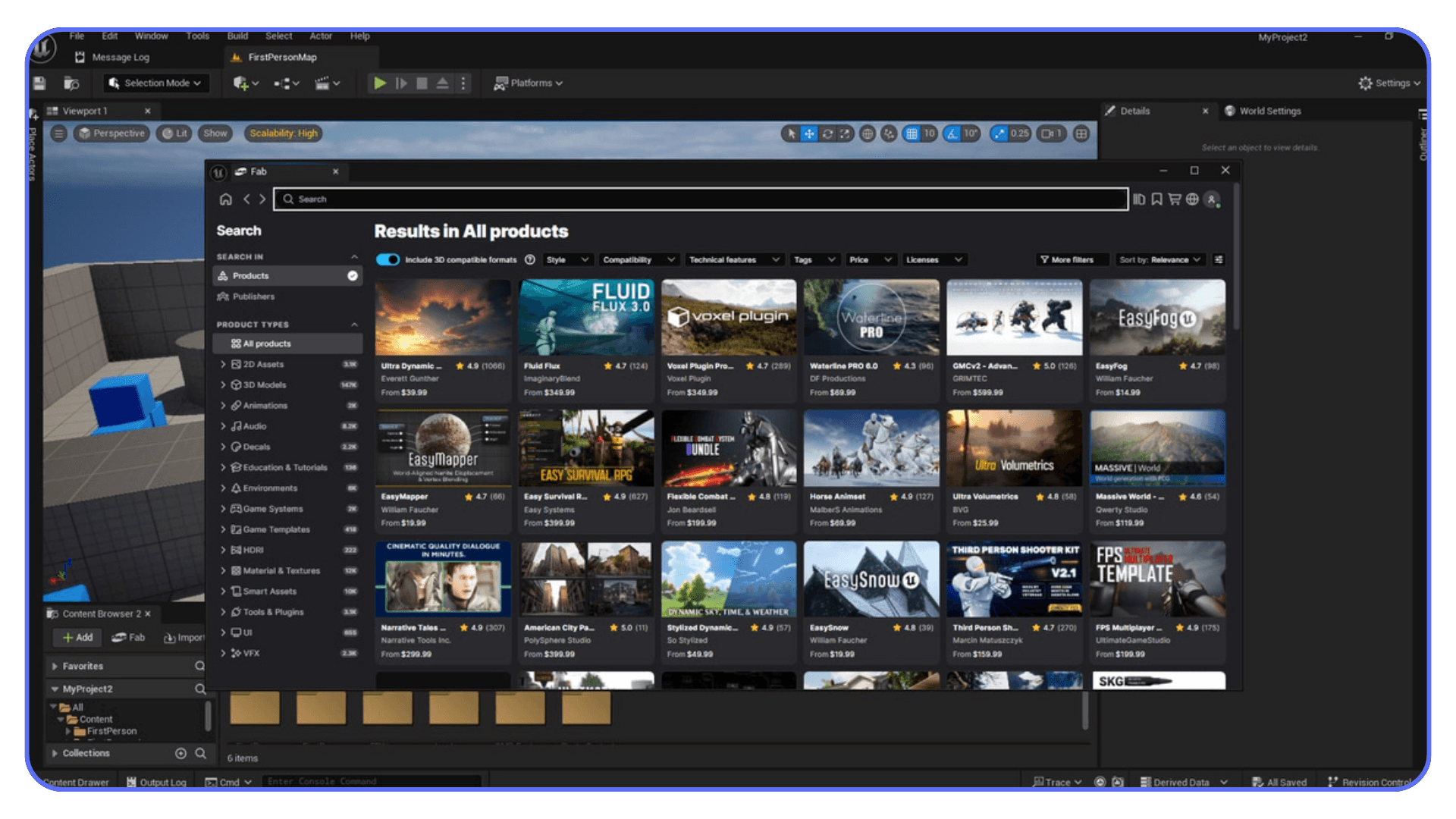Image resolution: width=1456 pixels, height=819 pixels.
Task: Click the Fab search input field
Action: [x=701, y=199]
